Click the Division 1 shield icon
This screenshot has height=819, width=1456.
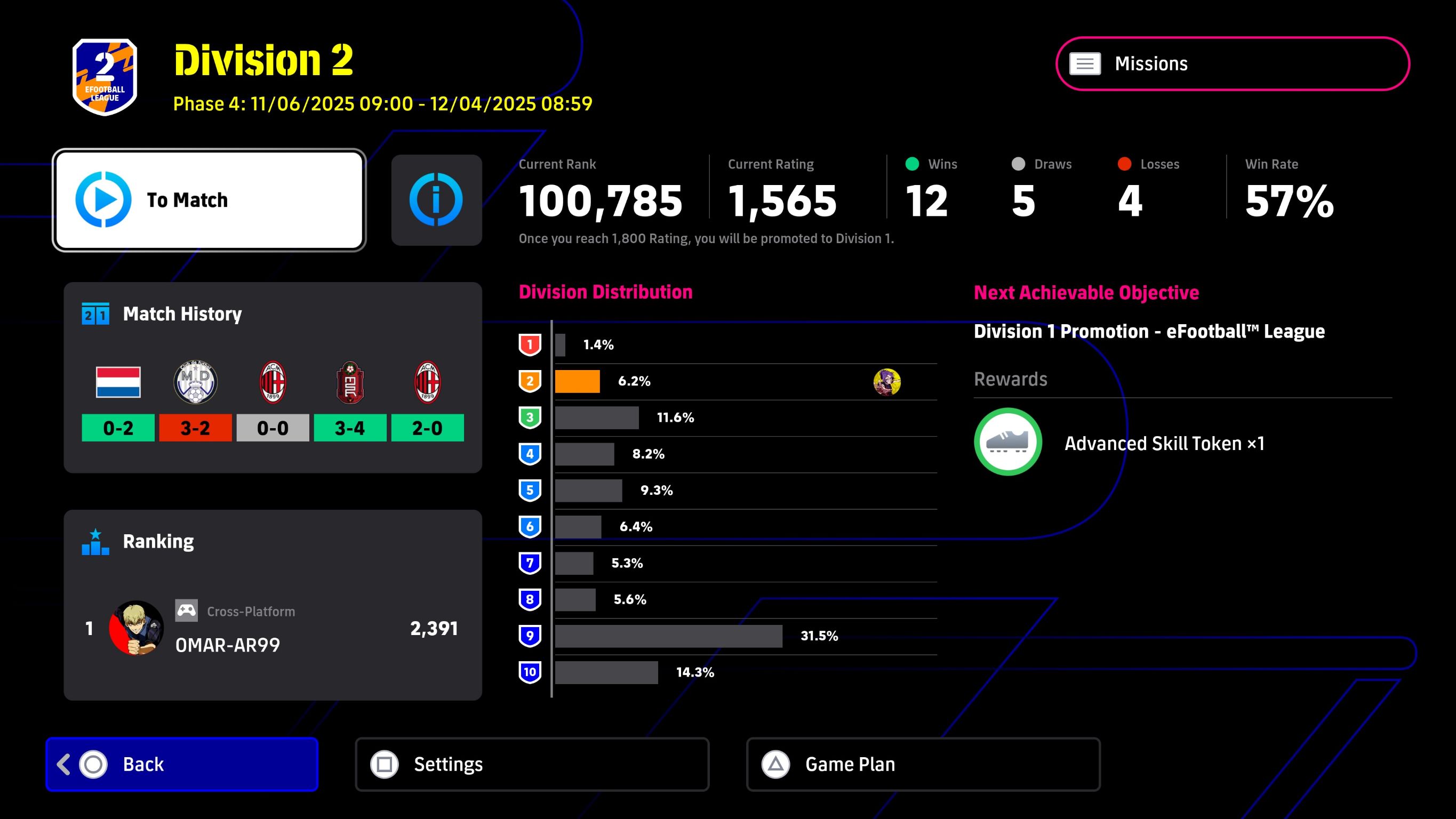[x=530, y=345]
